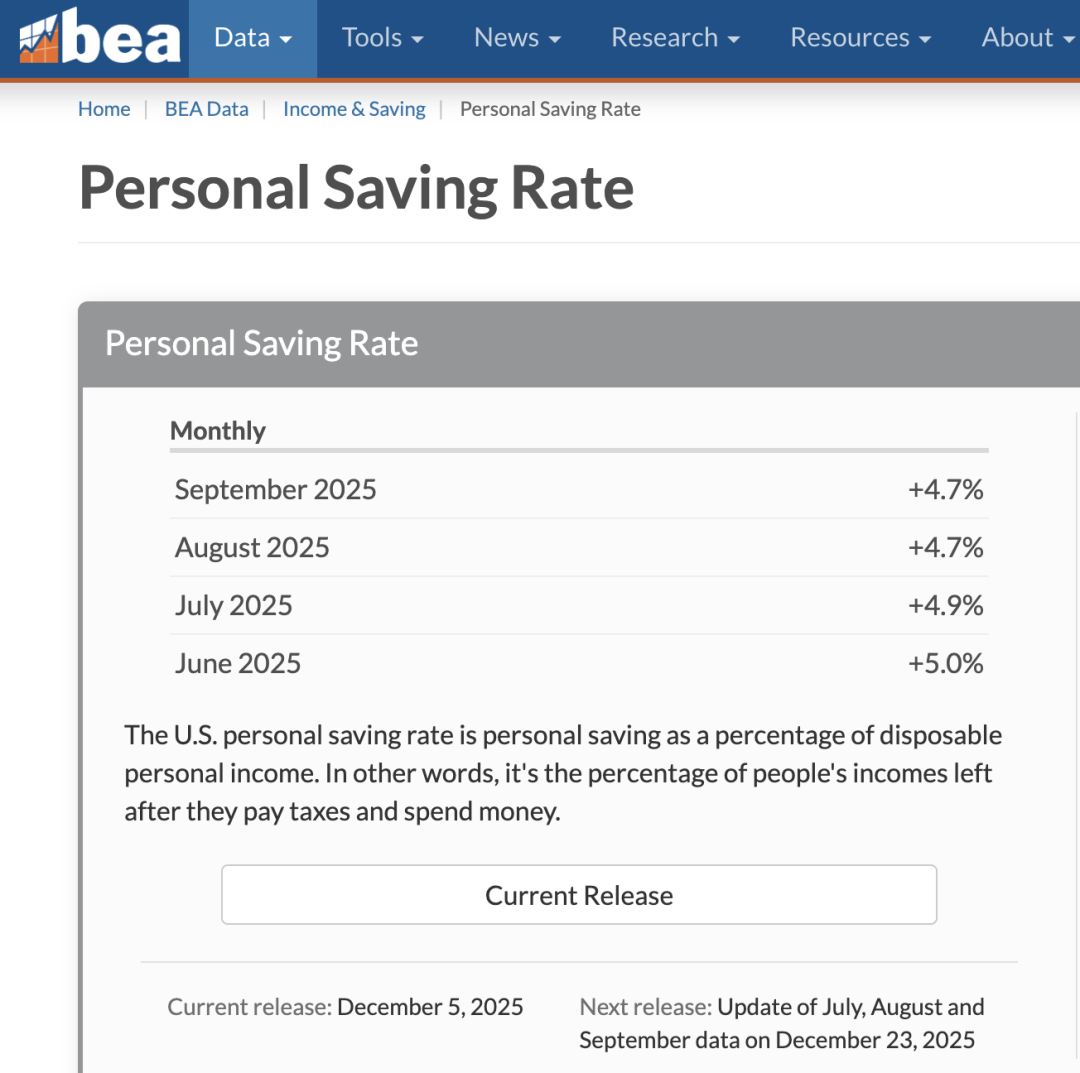Click the December 5, 2025 current release date
1080x1073 pixels.
(x=430, y=1006)
